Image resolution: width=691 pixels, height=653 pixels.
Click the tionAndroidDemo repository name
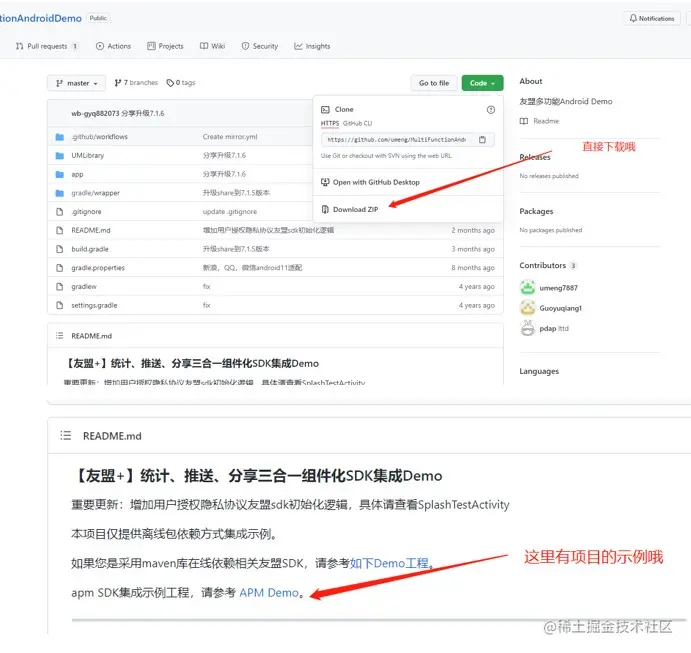point(41,19)
